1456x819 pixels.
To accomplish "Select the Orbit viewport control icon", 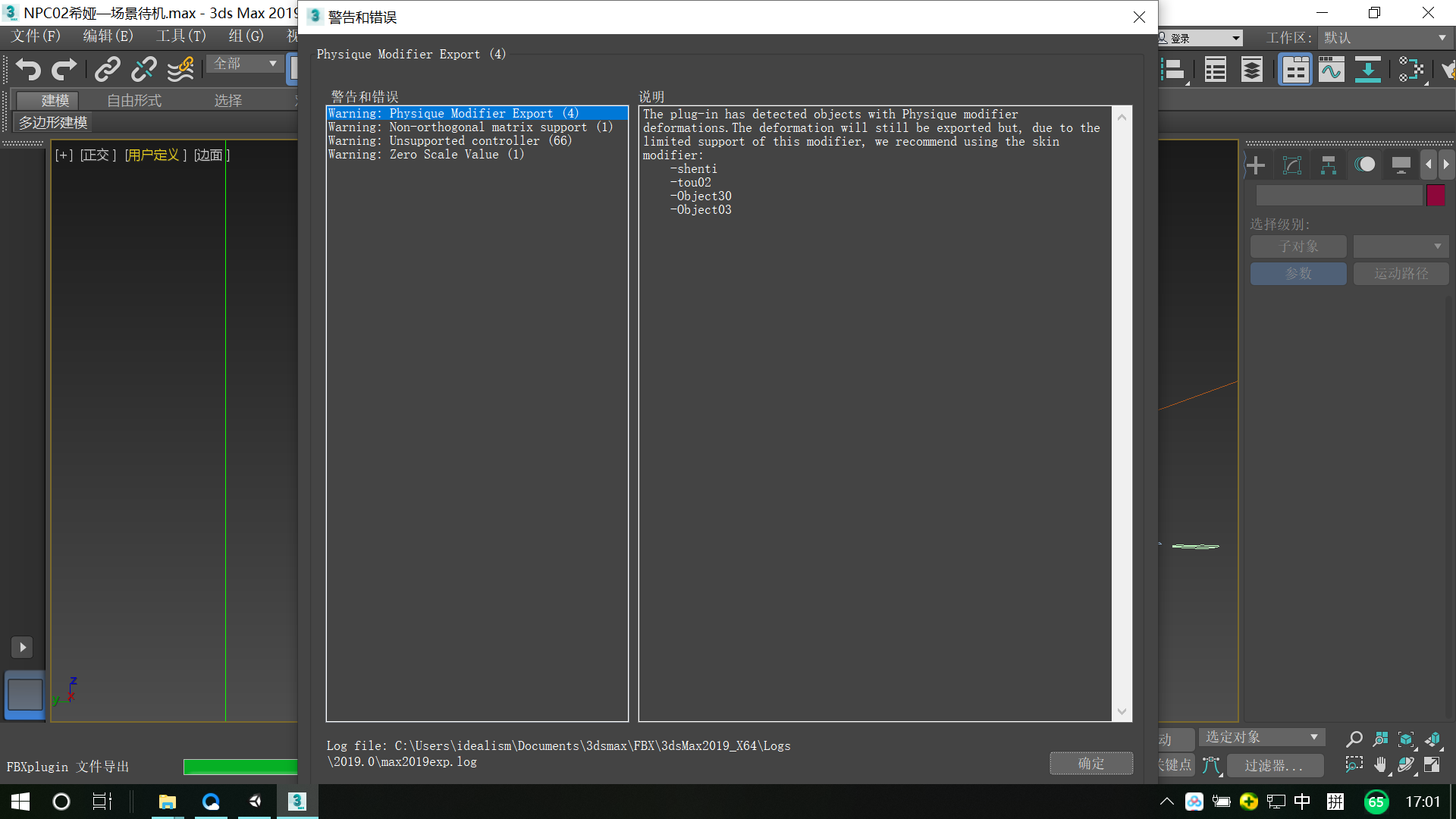I will point(1407,764).
